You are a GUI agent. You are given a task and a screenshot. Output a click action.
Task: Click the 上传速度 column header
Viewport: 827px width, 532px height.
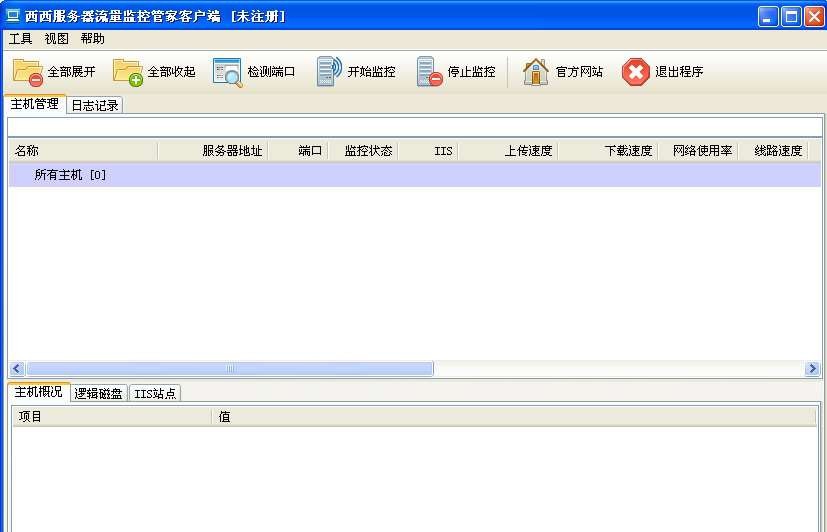[x=507, y=151]
